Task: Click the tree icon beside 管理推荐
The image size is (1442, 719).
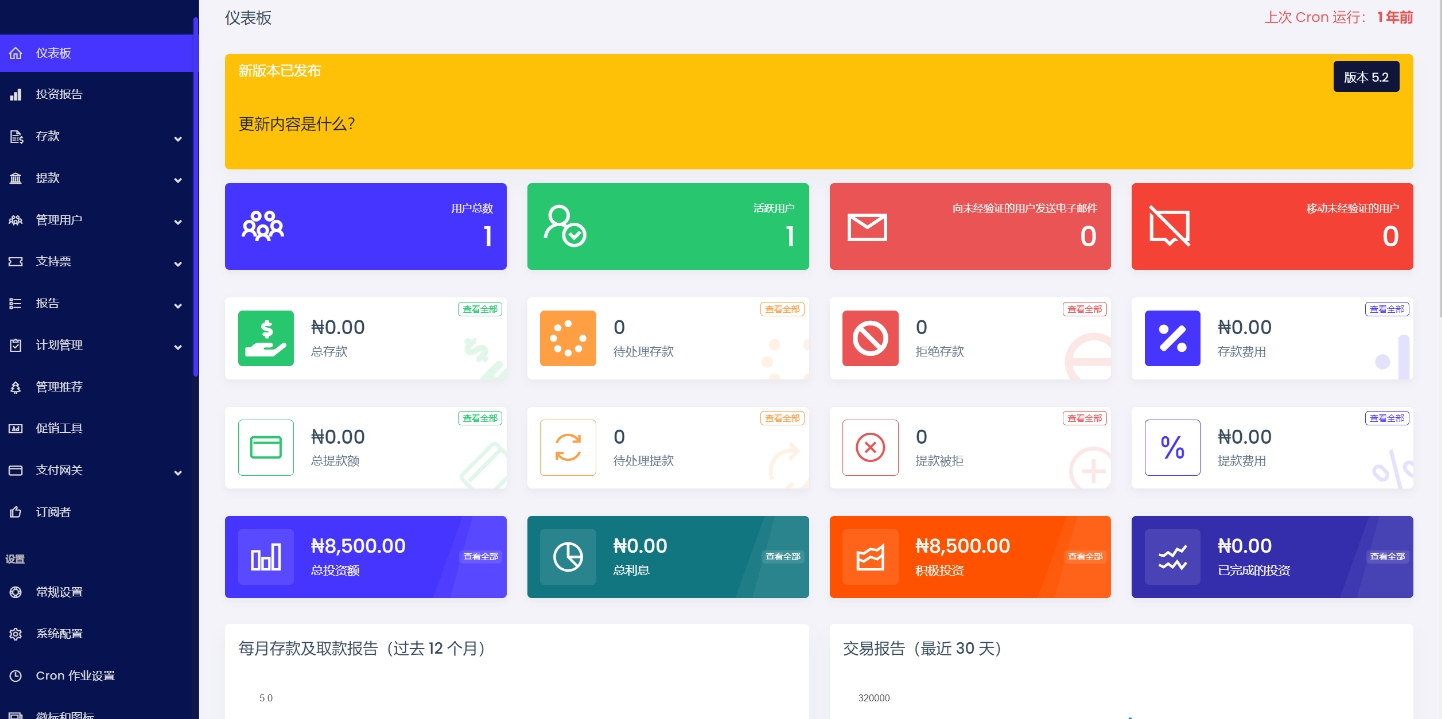Action: pyautogui.click(x=15, y=387)
